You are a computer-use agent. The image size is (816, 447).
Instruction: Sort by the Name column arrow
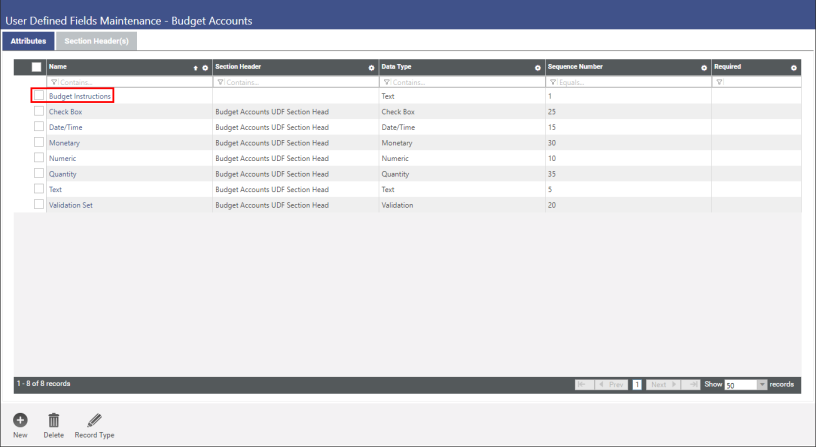click(x=195, y=68)
